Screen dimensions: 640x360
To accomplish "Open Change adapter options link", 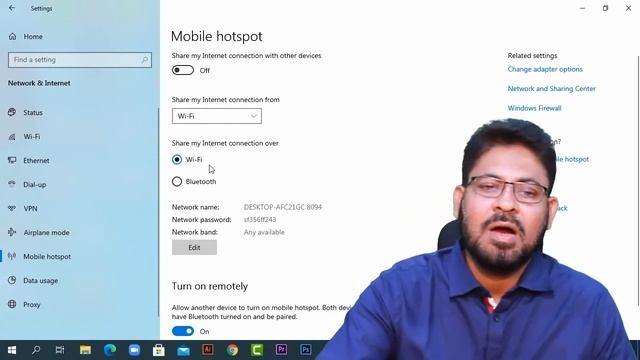I will tap(545, 69).
